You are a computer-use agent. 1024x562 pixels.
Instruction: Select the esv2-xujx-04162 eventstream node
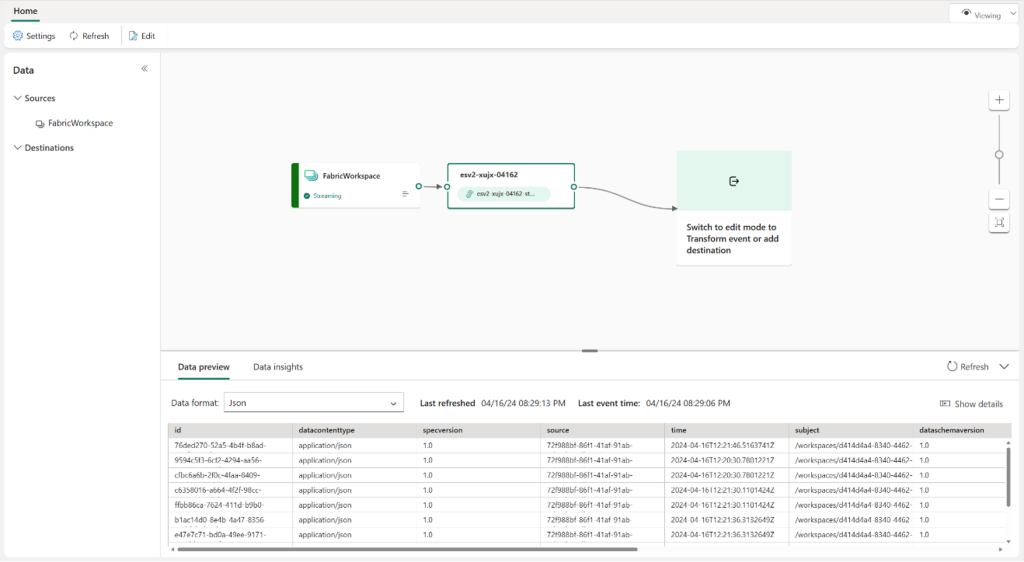coord(511,186)
